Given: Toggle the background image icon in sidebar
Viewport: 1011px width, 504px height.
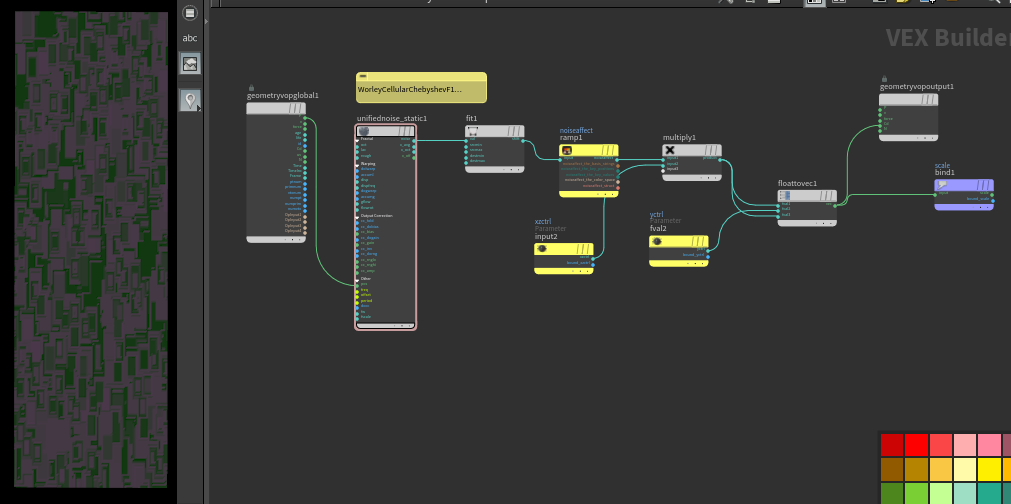Looking at the screenshot, I should 190,64.
